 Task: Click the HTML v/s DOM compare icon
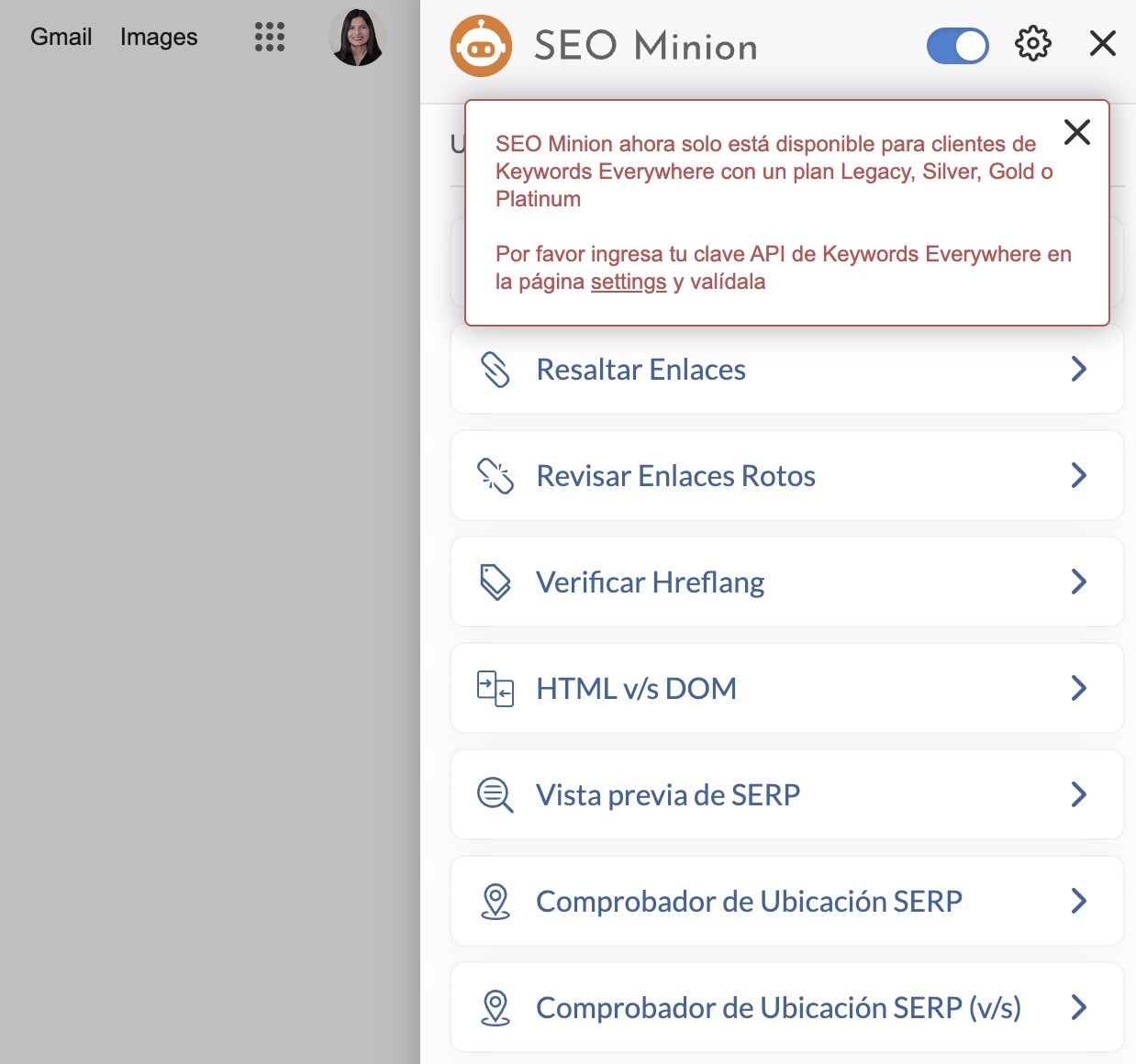(x=496, y=689)
